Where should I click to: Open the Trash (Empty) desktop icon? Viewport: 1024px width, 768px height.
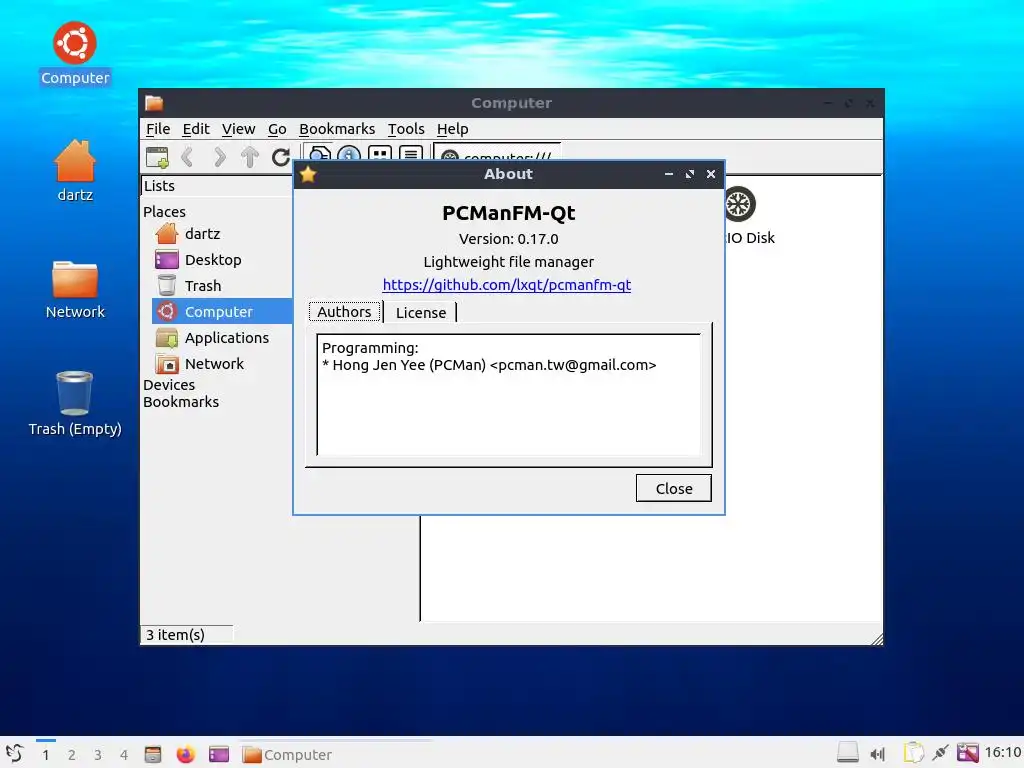pos(75,404)
